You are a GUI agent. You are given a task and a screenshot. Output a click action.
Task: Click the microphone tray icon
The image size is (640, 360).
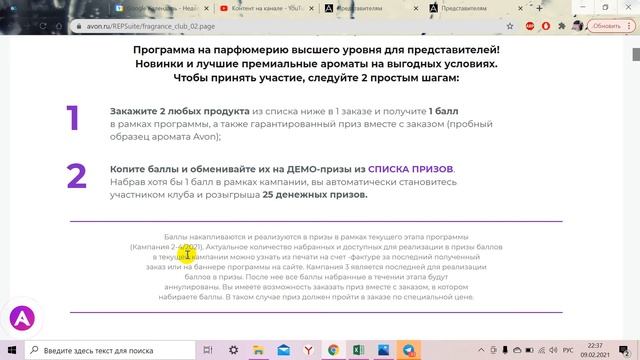click(505, 350)
